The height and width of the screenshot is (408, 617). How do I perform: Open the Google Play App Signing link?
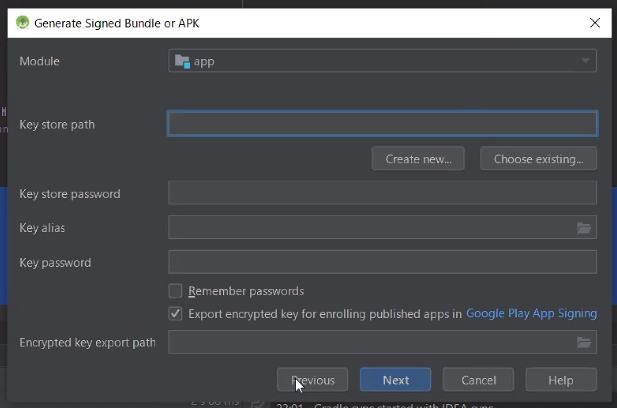tap(531, 314)
